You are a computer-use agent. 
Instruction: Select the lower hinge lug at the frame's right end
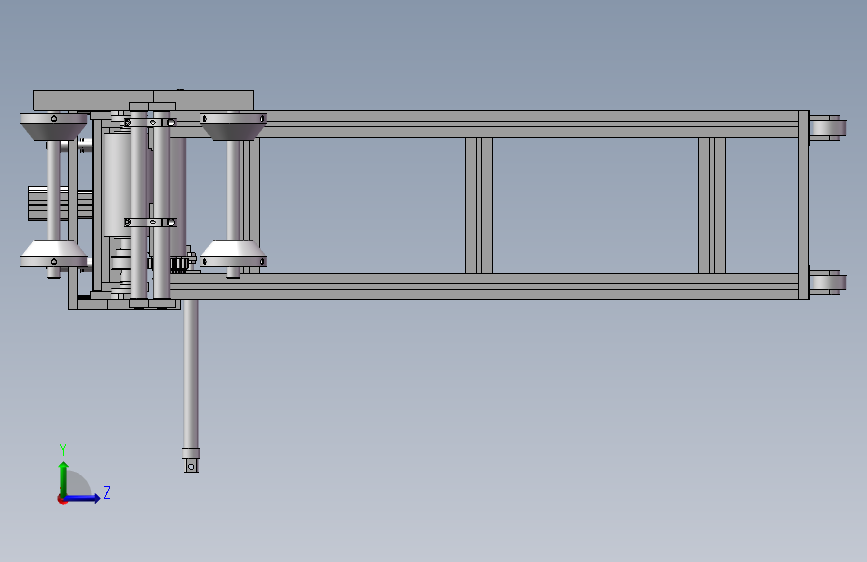click(828, 283)
